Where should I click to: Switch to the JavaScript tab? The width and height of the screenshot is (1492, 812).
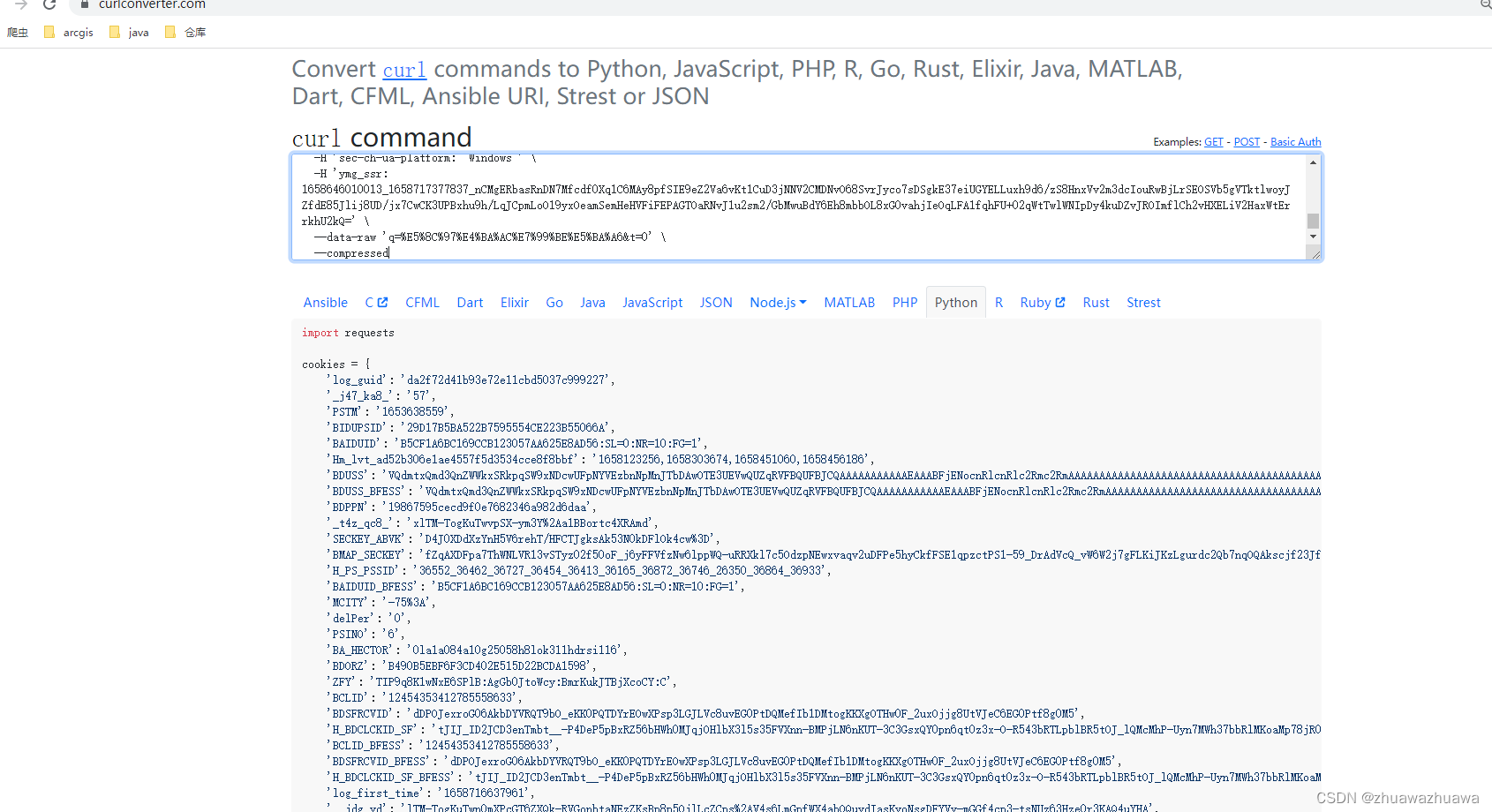pos(652,303)
